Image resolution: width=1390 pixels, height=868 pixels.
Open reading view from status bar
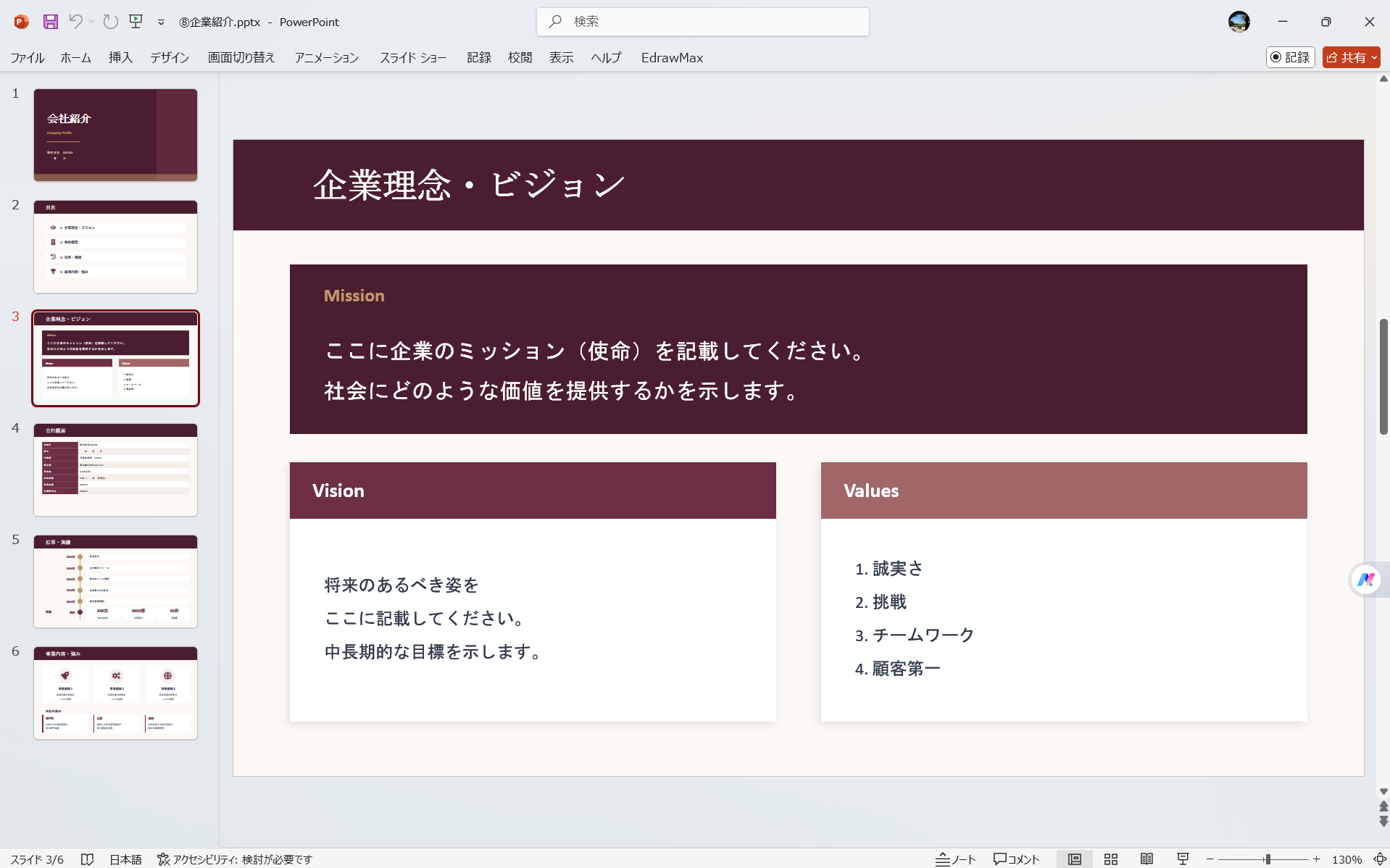pos(1149,859)
